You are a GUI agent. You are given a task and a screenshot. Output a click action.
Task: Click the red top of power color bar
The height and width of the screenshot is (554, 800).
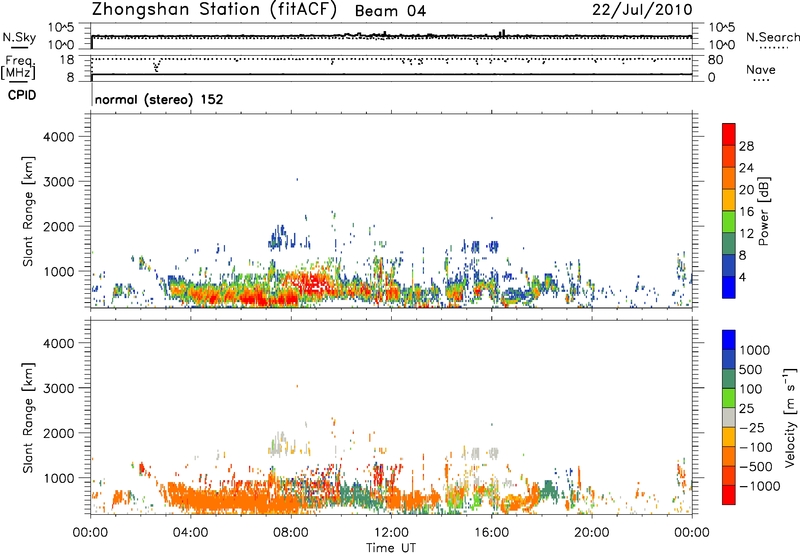[x=729, y=134]
